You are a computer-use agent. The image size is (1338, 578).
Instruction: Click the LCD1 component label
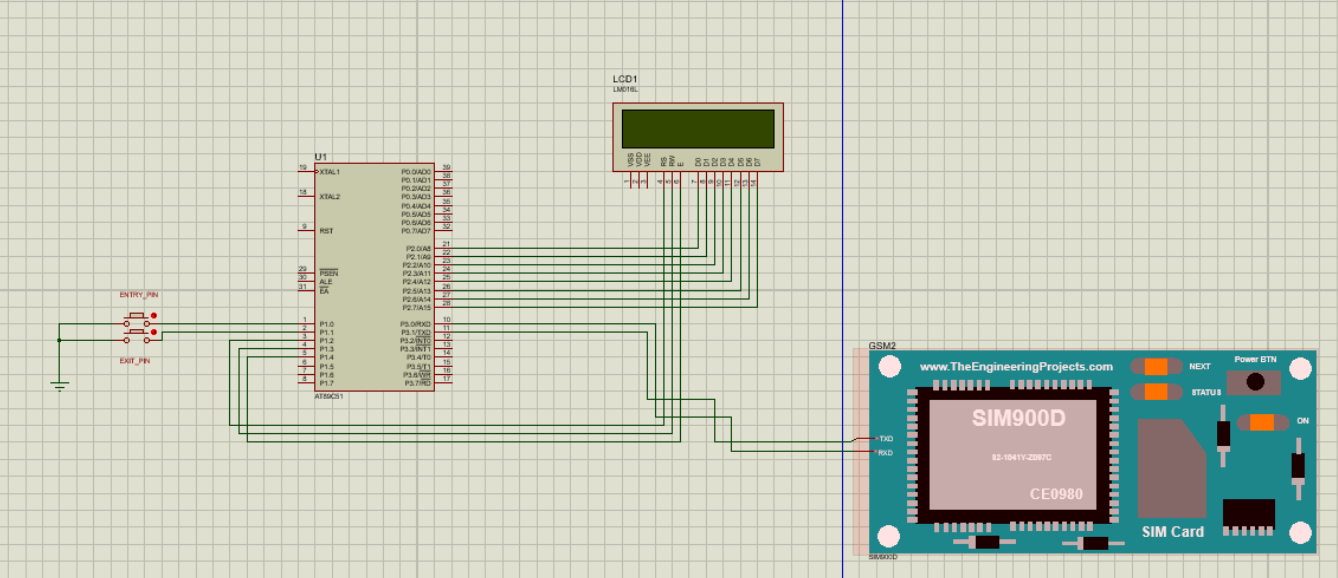click(625, 79)
